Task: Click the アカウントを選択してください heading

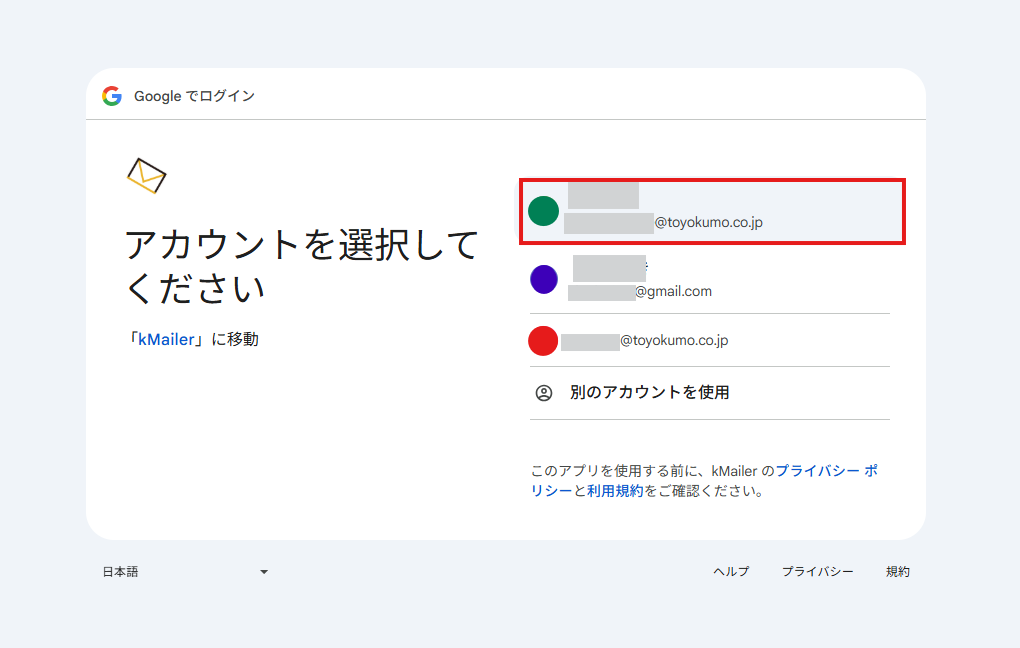Action: pos(301,266)
